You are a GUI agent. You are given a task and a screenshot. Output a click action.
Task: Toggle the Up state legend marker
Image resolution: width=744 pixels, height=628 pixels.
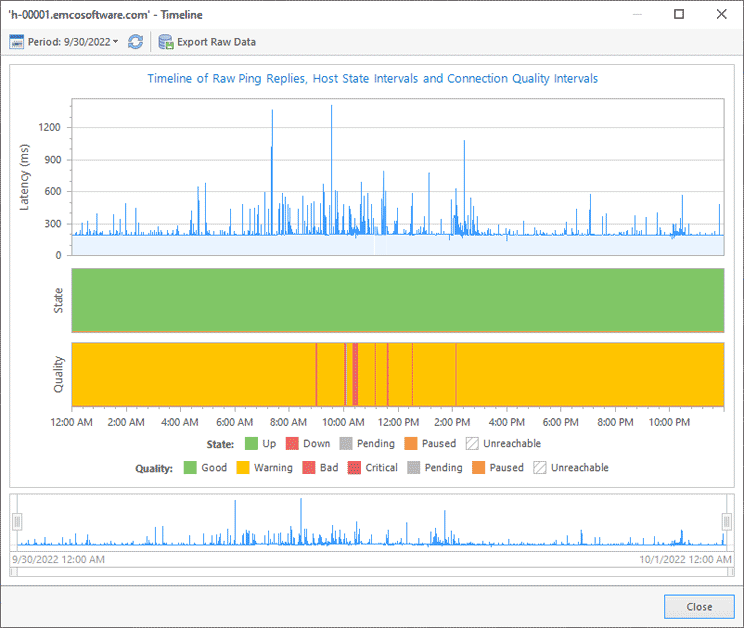click(x=251, y=443)
